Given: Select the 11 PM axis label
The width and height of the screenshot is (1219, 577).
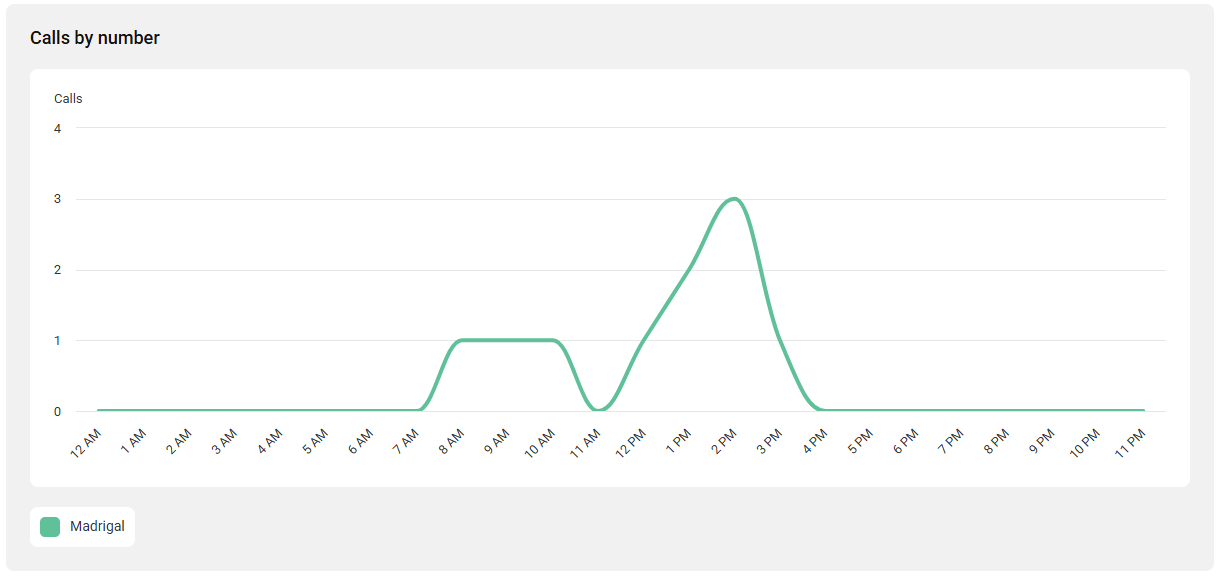Looking at the screenshot, I should tap(1129, 442).
